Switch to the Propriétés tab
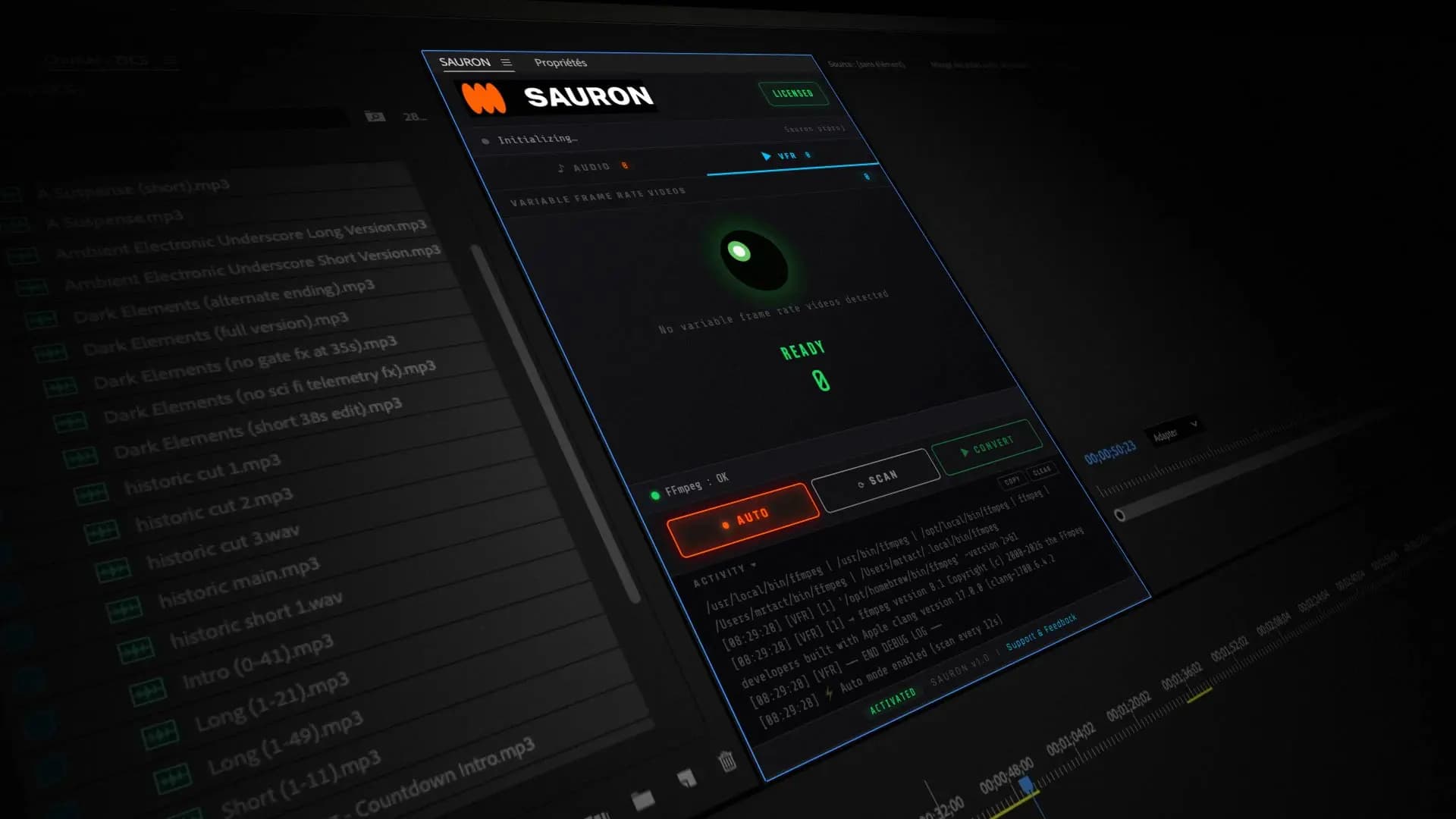This screenshot has width=1456, height=819. tap(560, 63)
